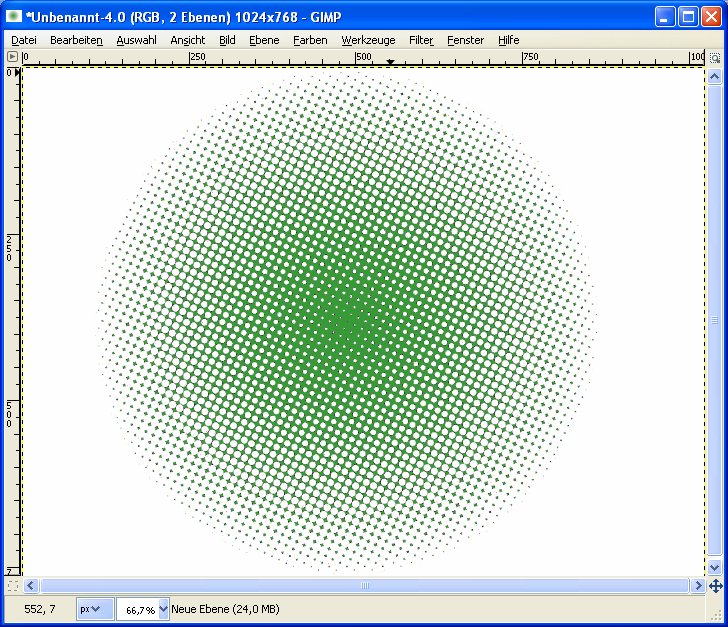Click the horizontal scrollbar left arrow
The width and height of the screenshot is (728, 627).
[x=31, y=586]
